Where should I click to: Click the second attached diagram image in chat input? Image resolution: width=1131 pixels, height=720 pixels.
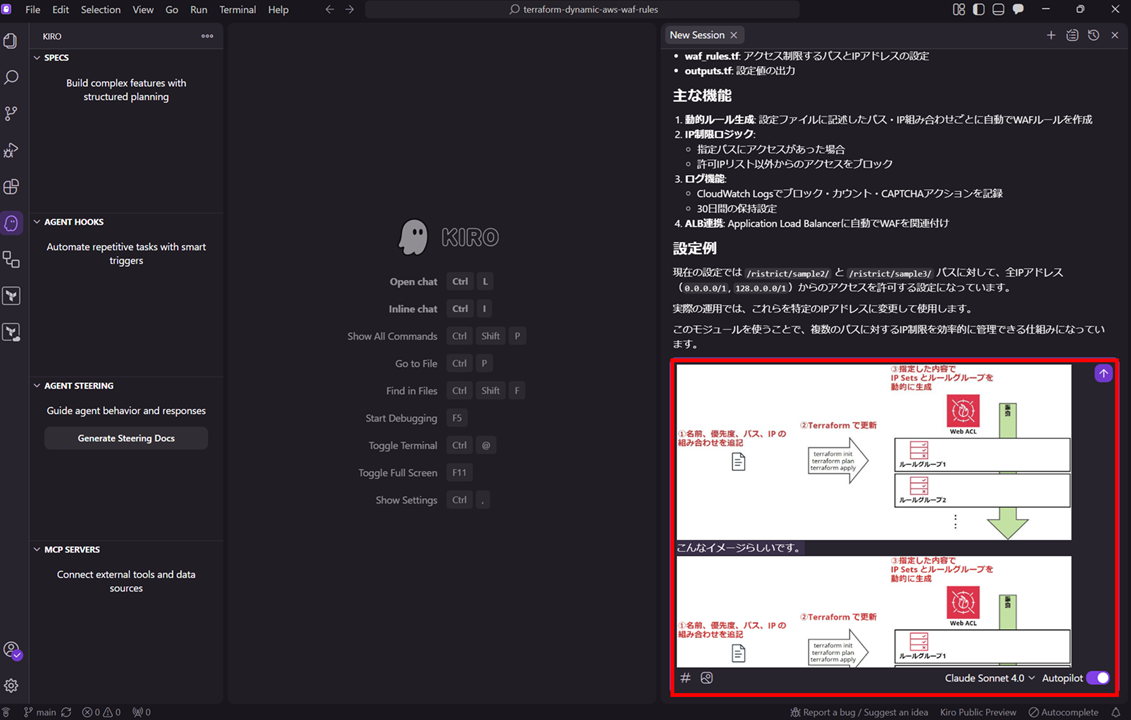[x=873, y=611]
